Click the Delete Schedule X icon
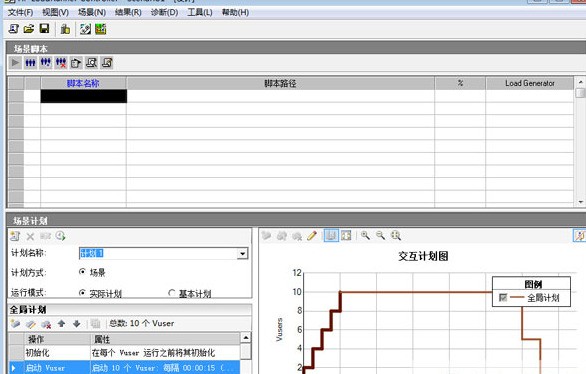586x374 pixels. (30, 236)
